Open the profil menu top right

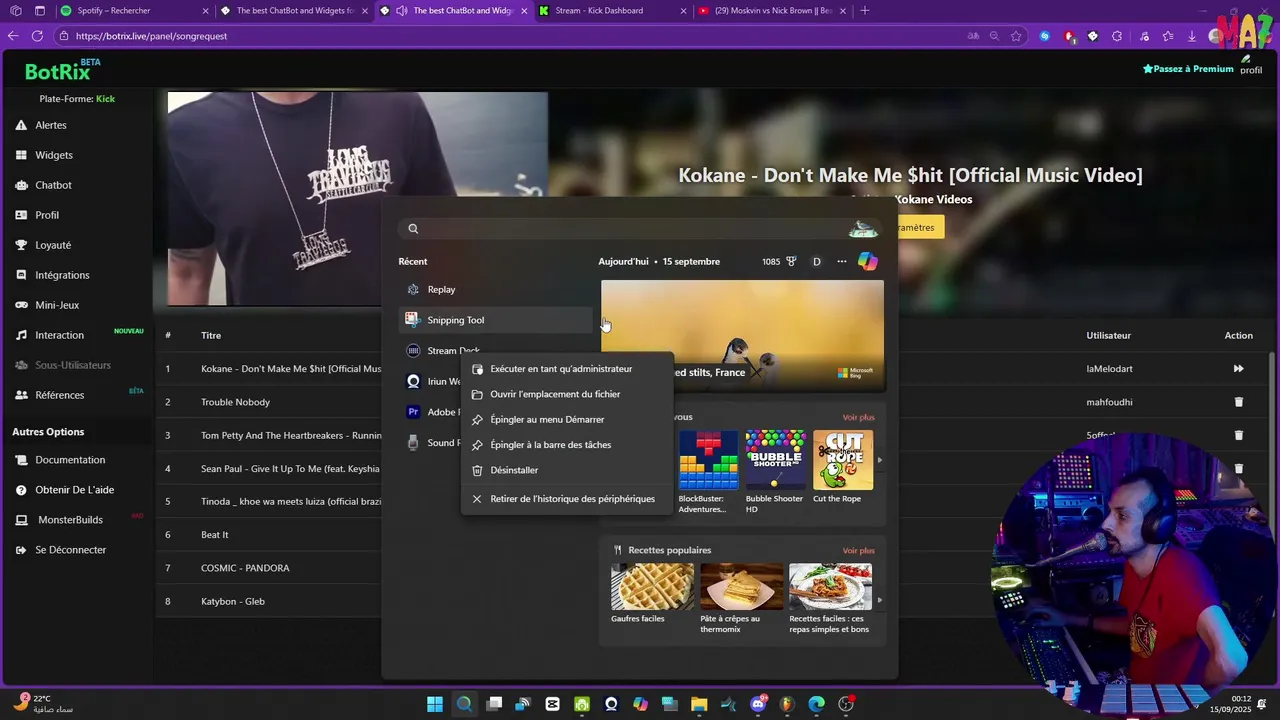click(x=1250, y=65)
